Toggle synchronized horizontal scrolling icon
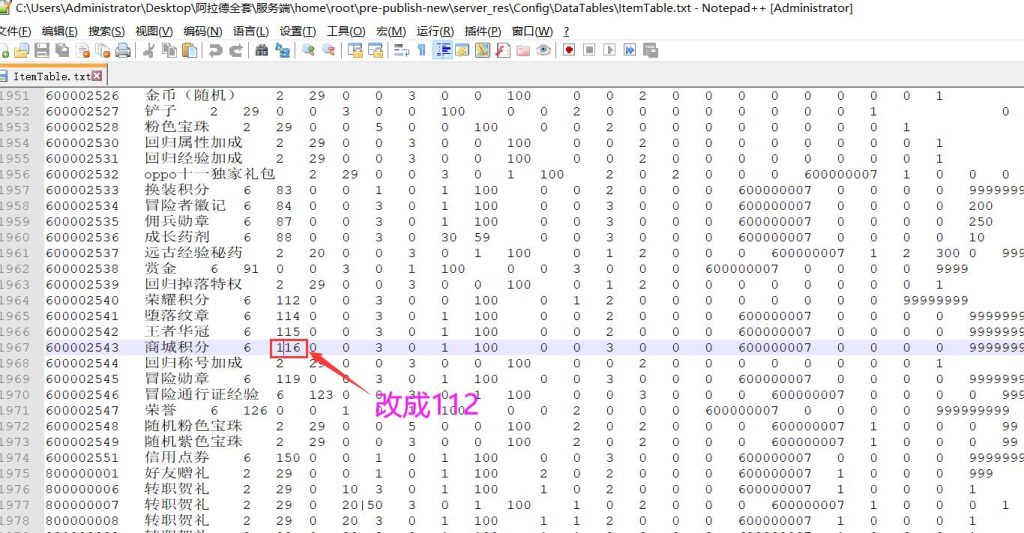 (x=376, y=50)
